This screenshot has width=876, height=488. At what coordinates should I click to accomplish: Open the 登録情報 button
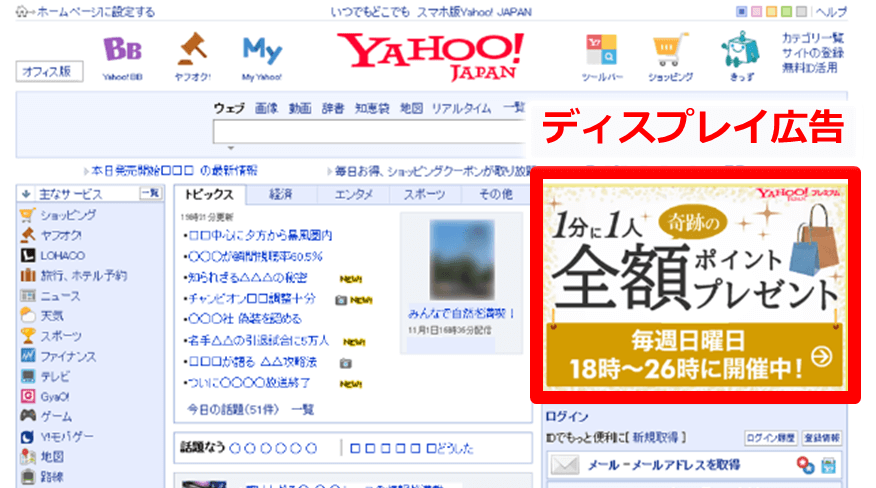tap(822, 438)
